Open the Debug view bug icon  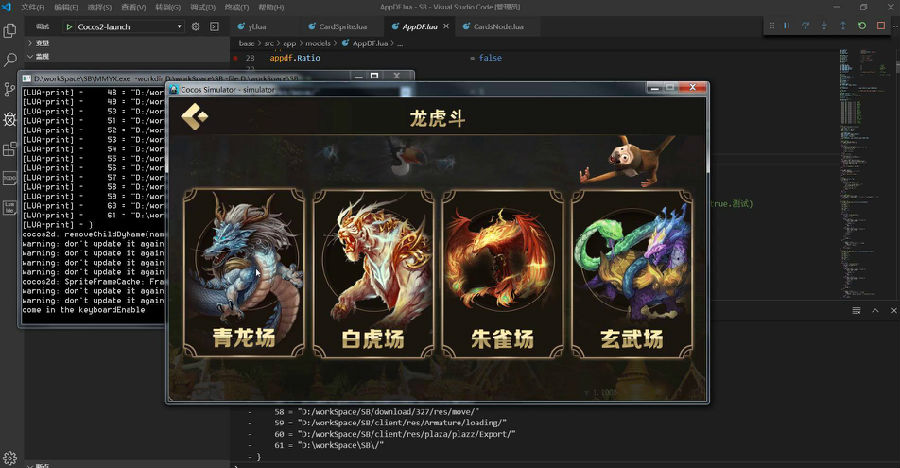(x=10, y=119)
